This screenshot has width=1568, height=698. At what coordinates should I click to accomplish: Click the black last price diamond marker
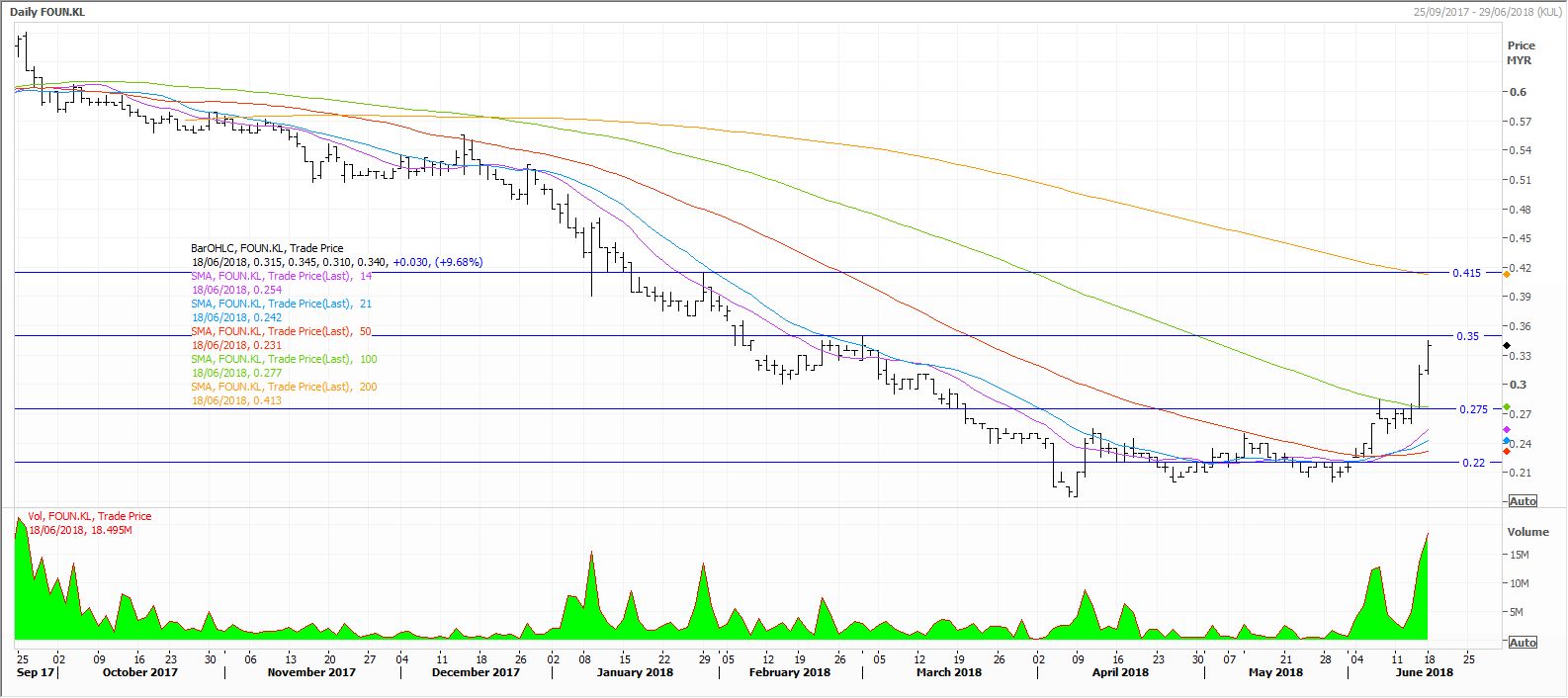(1506, 345)
